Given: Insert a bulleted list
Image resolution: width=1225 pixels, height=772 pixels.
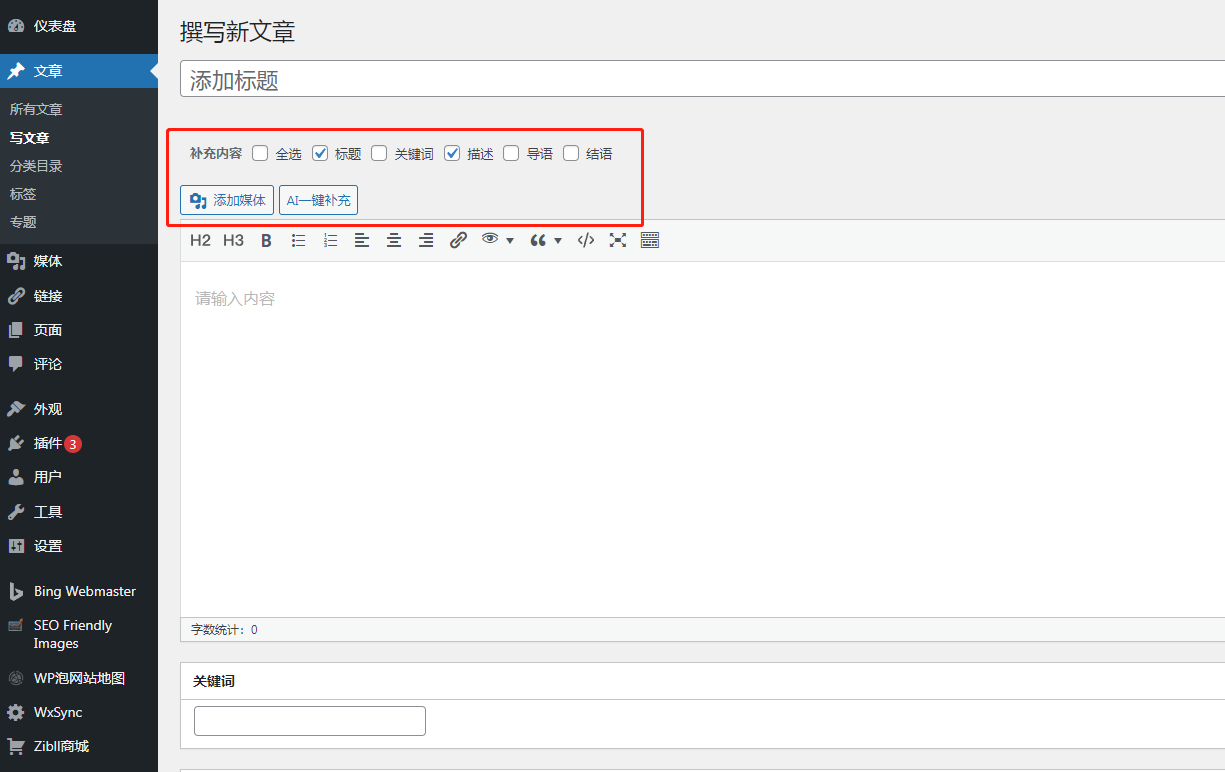Looking at the screenshot, I should tap(298, 240).
